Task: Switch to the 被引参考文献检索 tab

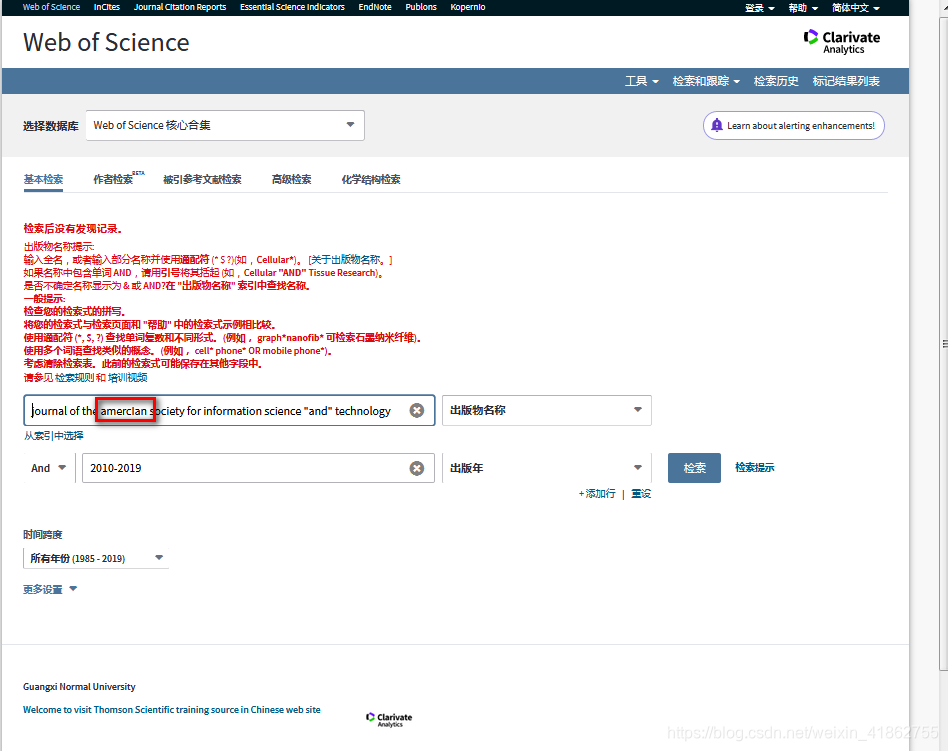Action: click(x=202, y=180)
